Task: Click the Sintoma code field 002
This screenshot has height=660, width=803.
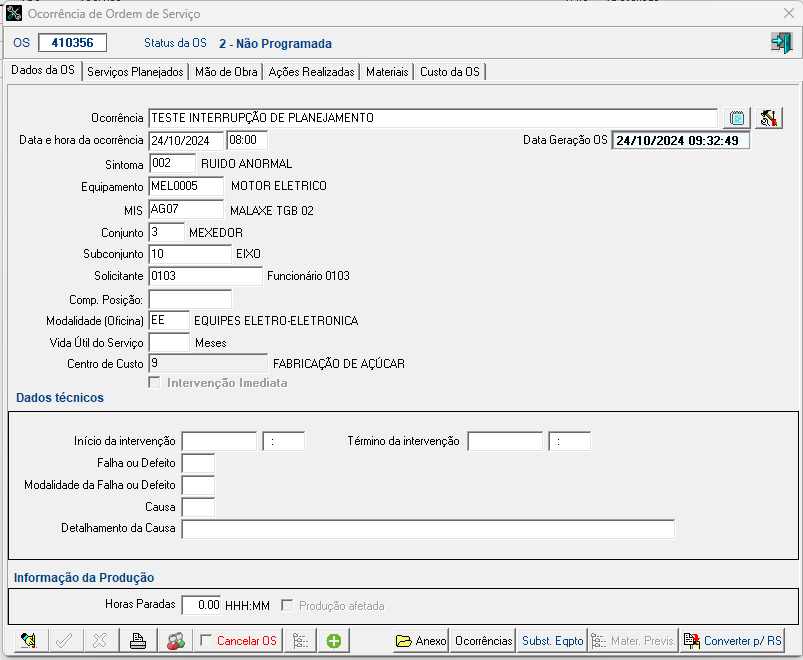Action: click(x=172, y=163)
